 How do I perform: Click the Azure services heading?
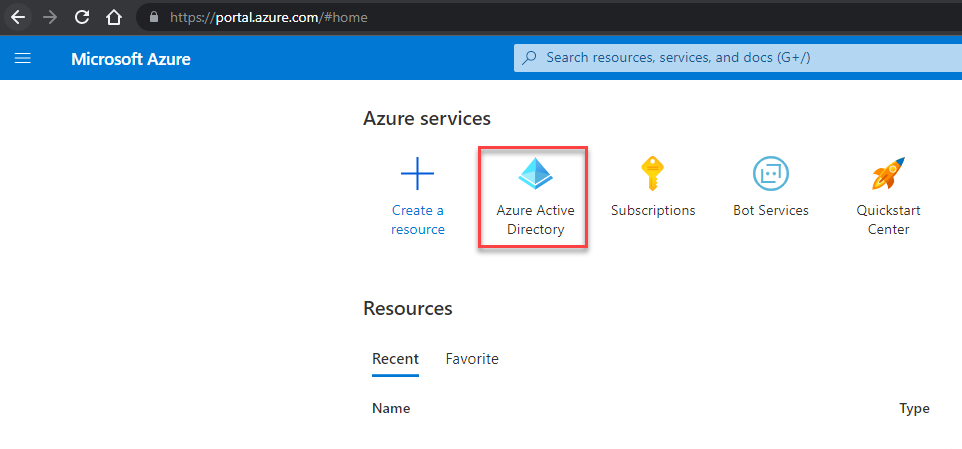pos(426,118)
